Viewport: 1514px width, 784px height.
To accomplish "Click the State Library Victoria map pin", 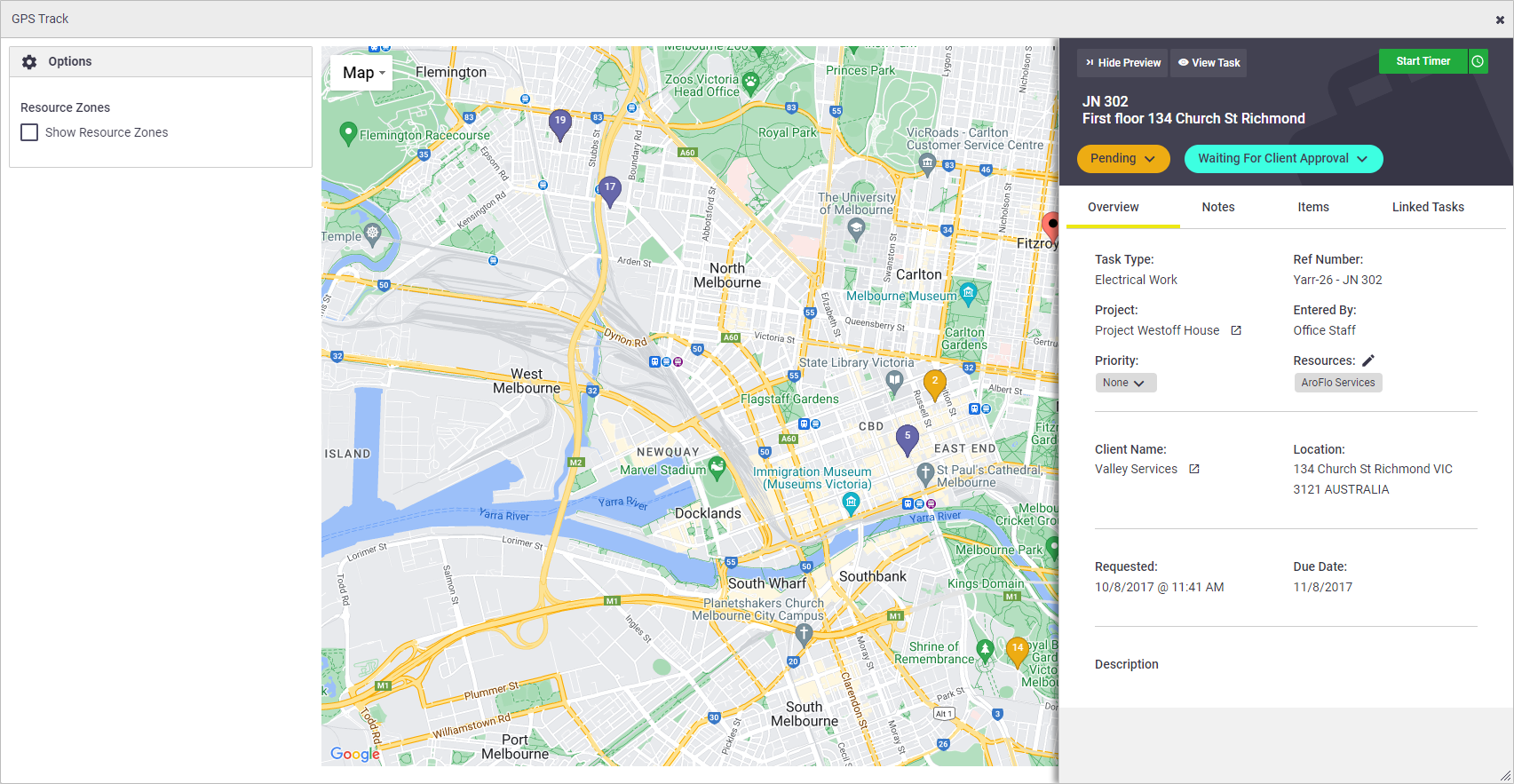I will click(894, 382).
